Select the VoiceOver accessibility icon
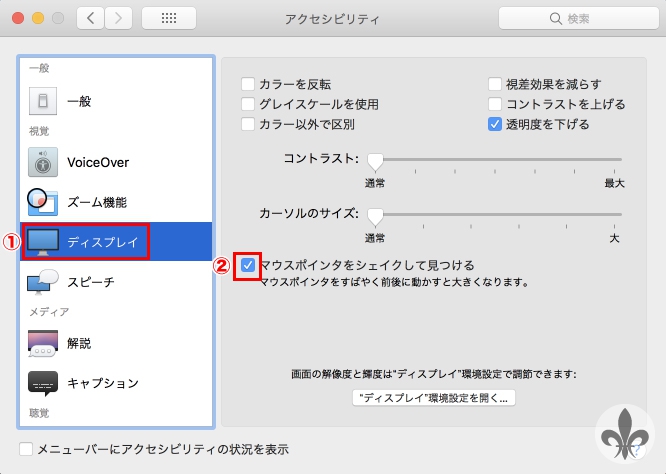 (x=43, y=162)
